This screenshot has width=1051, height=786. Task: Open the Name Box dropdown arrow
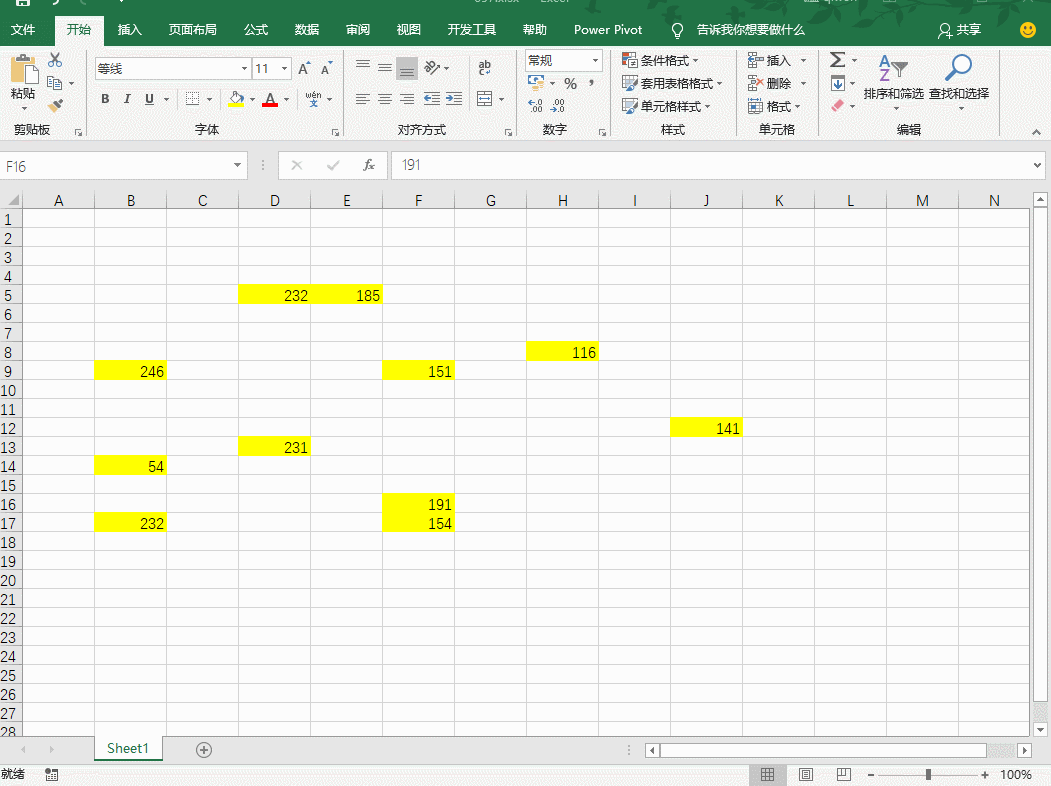point(237,165)
